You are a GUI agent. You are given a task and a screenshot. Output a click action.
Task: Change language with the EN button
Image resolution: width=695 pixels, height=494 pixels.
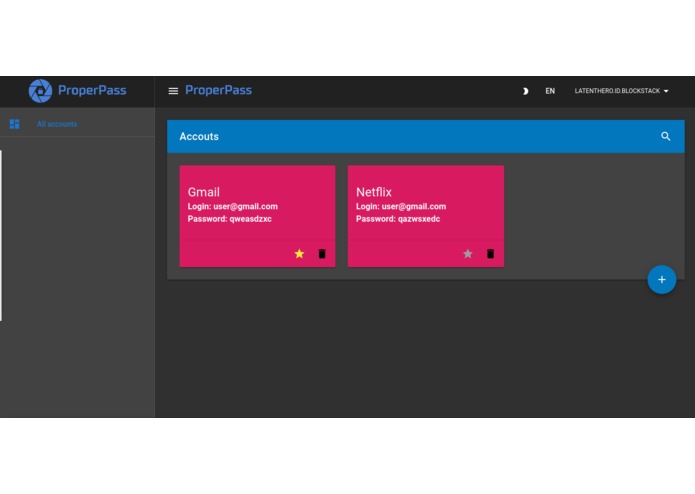click(x=550, y=91)
